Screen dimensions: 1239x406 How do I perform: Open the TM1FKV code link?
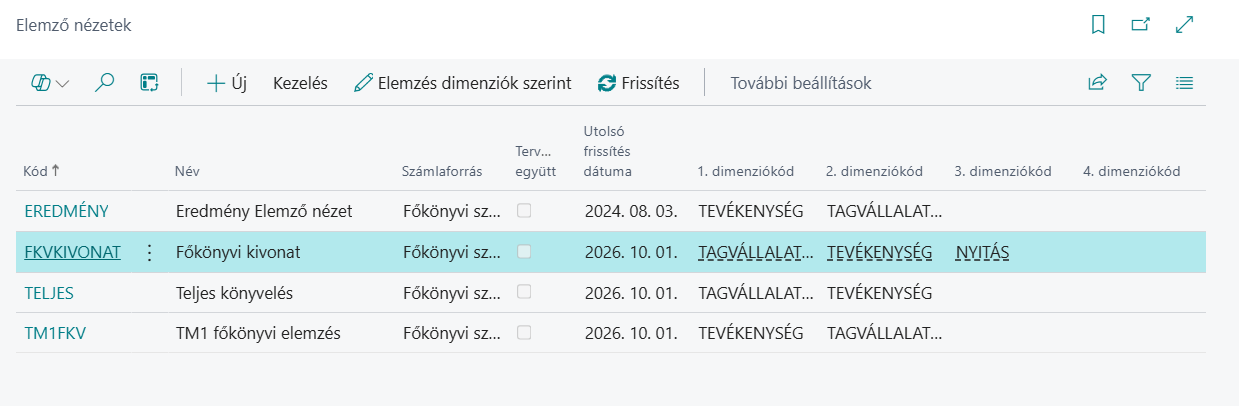(x=55, y=333)
